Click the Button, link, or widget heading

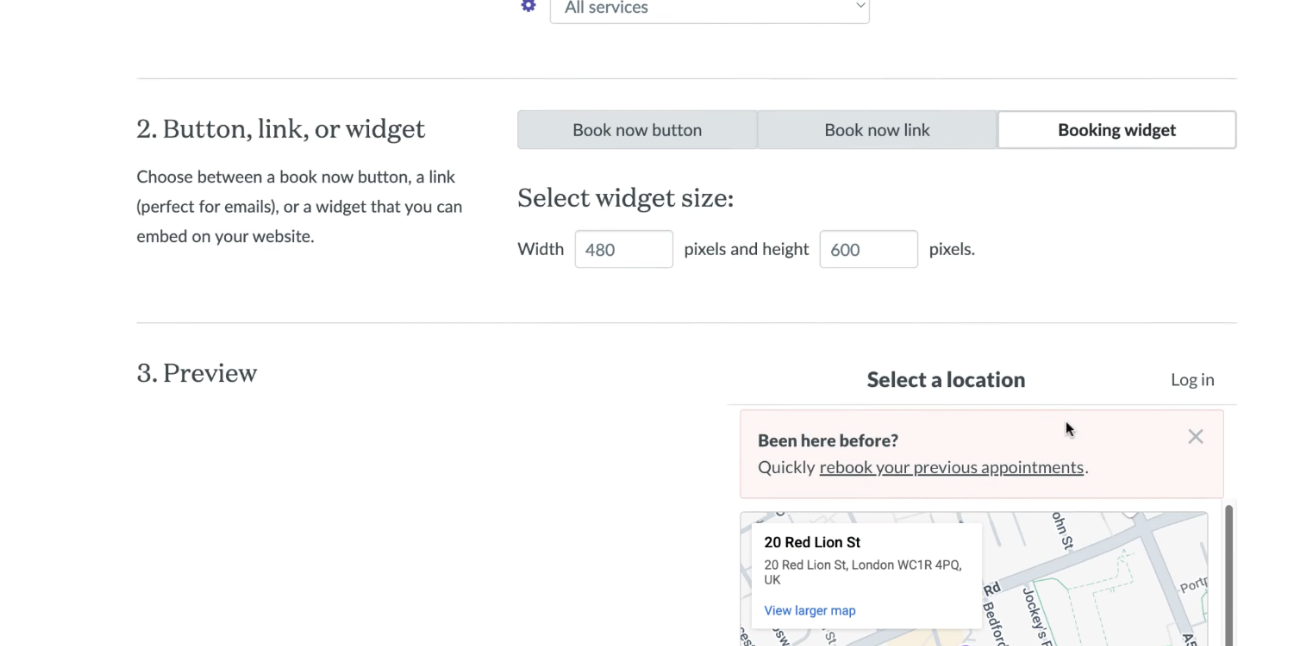(280, 129)
